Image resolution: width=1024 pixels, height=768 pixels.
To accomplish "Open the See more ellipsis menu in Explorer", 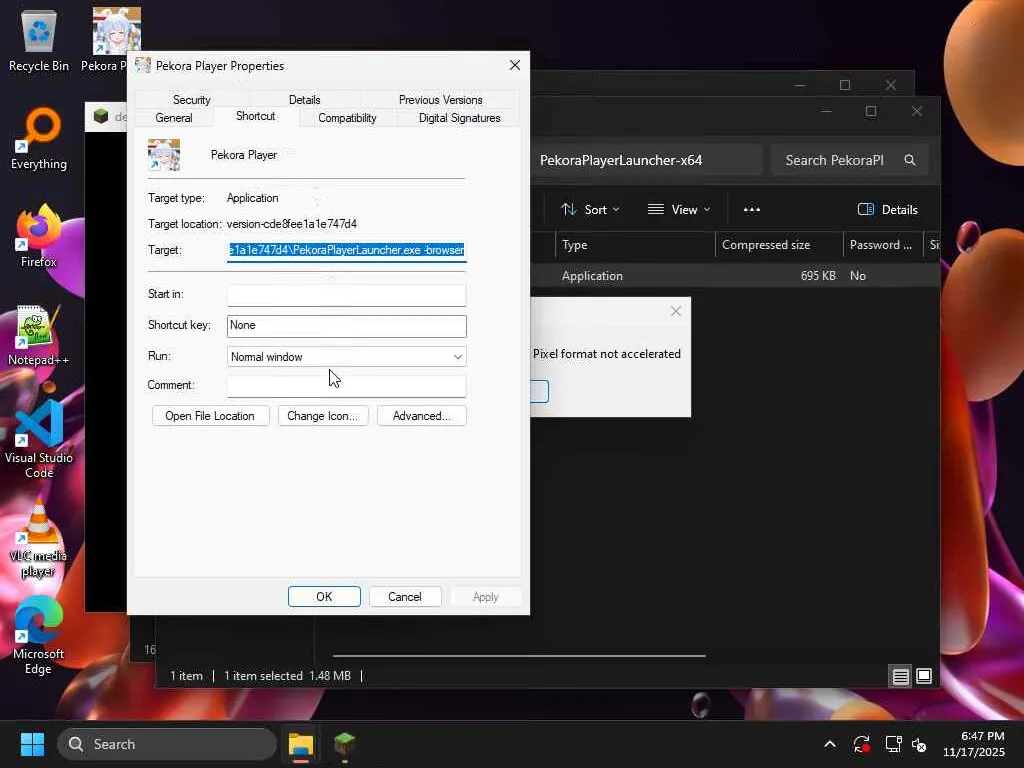I will click(x=752, y=210).
